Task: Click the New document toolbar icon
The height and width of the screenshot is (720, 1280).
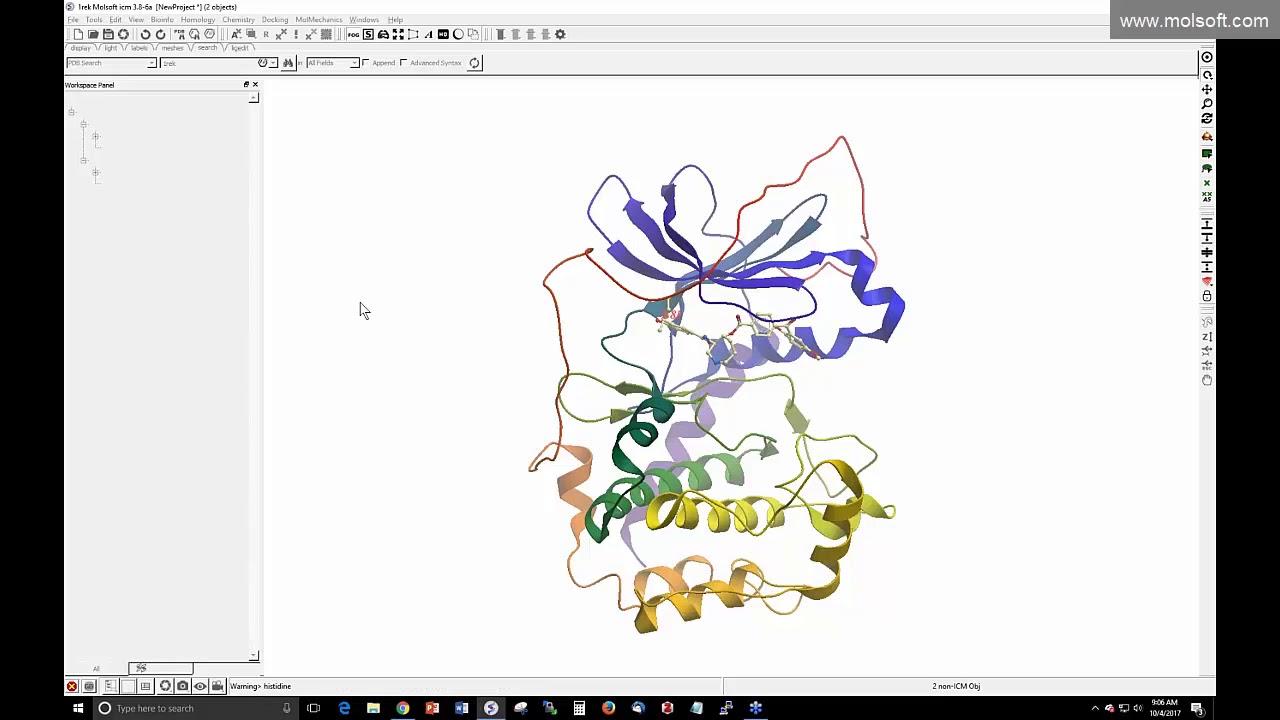Action: 78,34
